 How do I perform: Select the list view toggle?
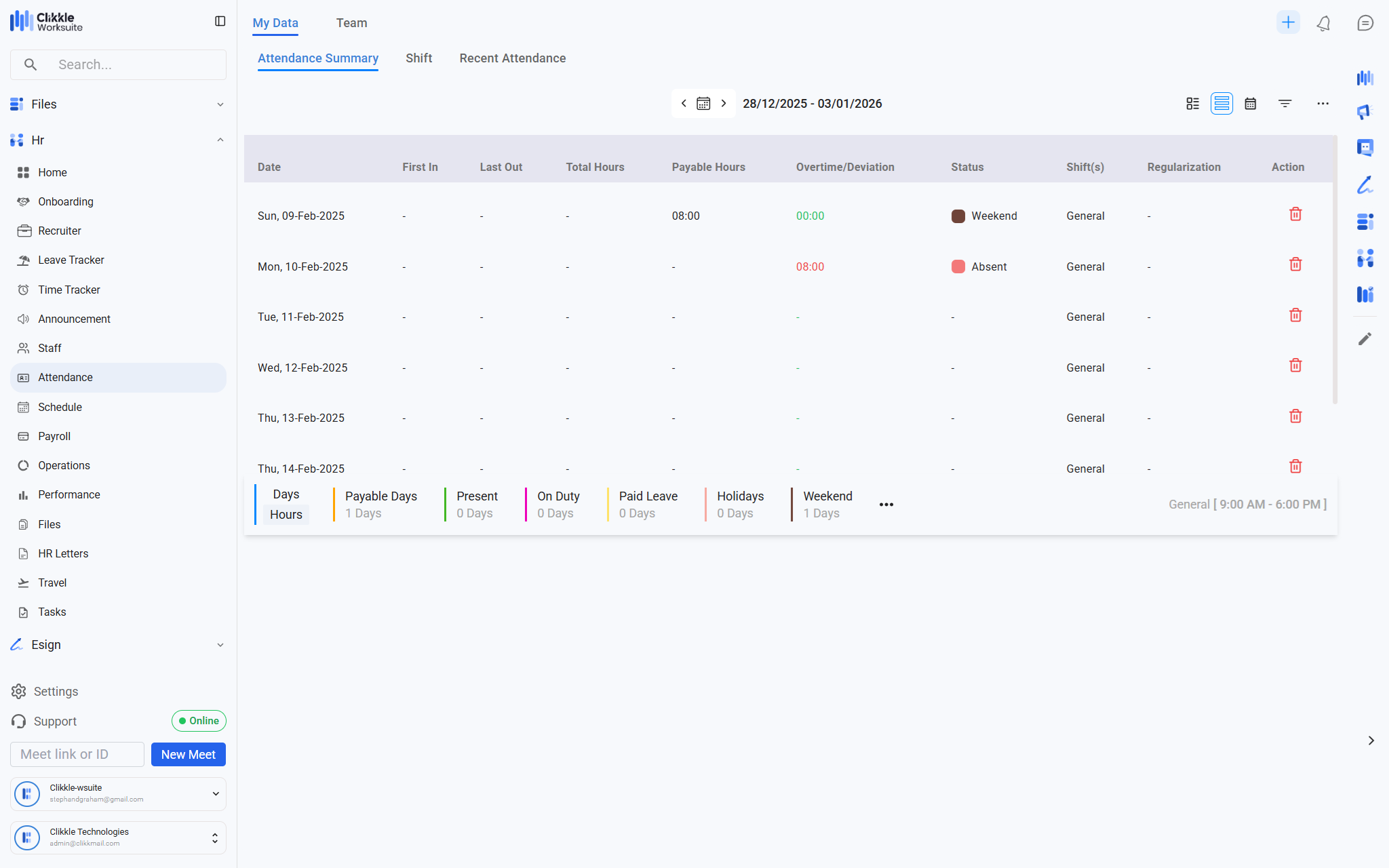click(x=1221, y=104)
